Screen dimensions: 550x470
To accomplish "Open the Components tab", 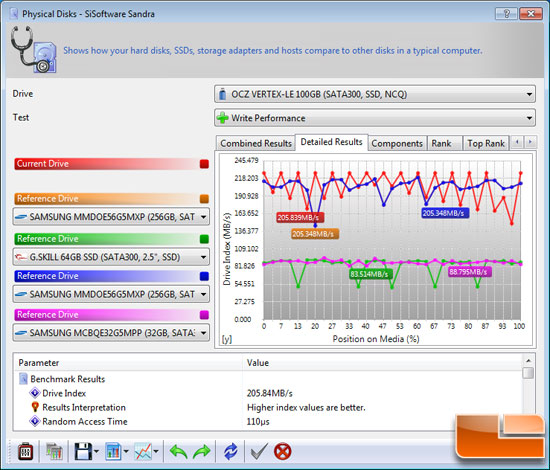I will tap(397, 143).
